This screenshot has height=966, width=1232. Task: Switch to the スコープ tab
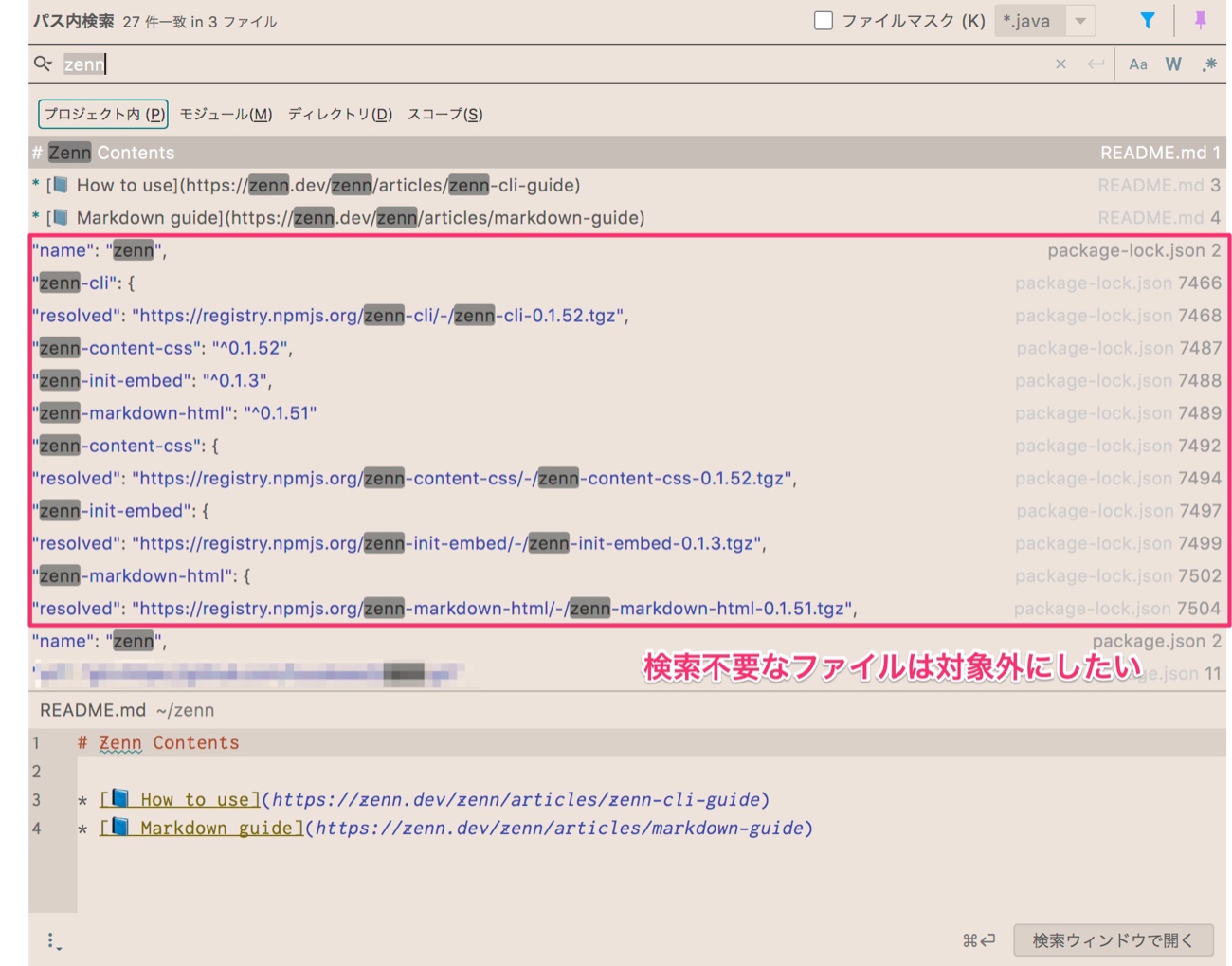444,114
